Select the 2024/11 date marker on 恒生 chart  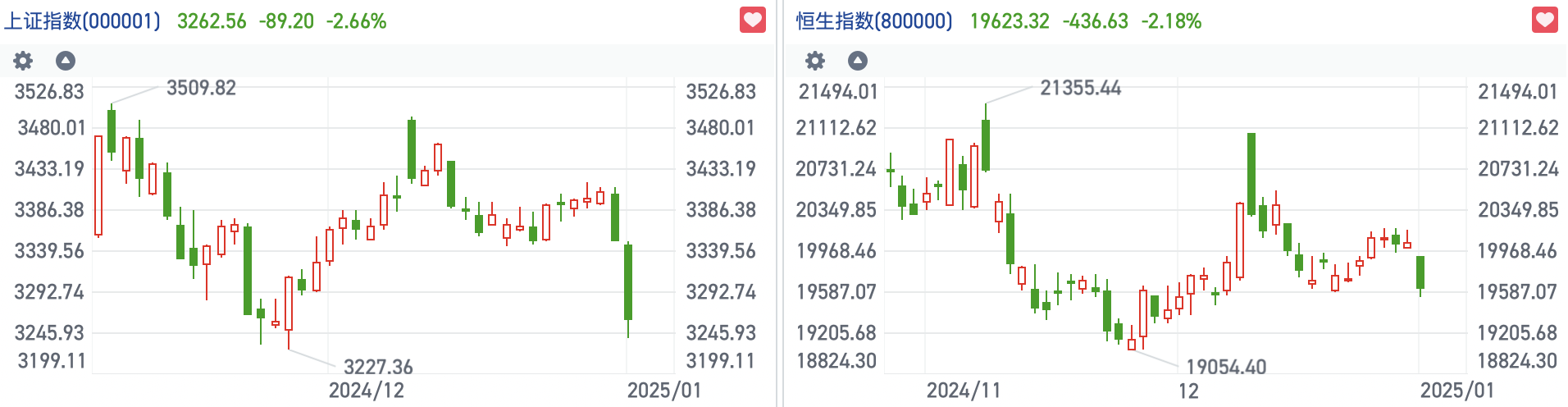pos(964,391)
